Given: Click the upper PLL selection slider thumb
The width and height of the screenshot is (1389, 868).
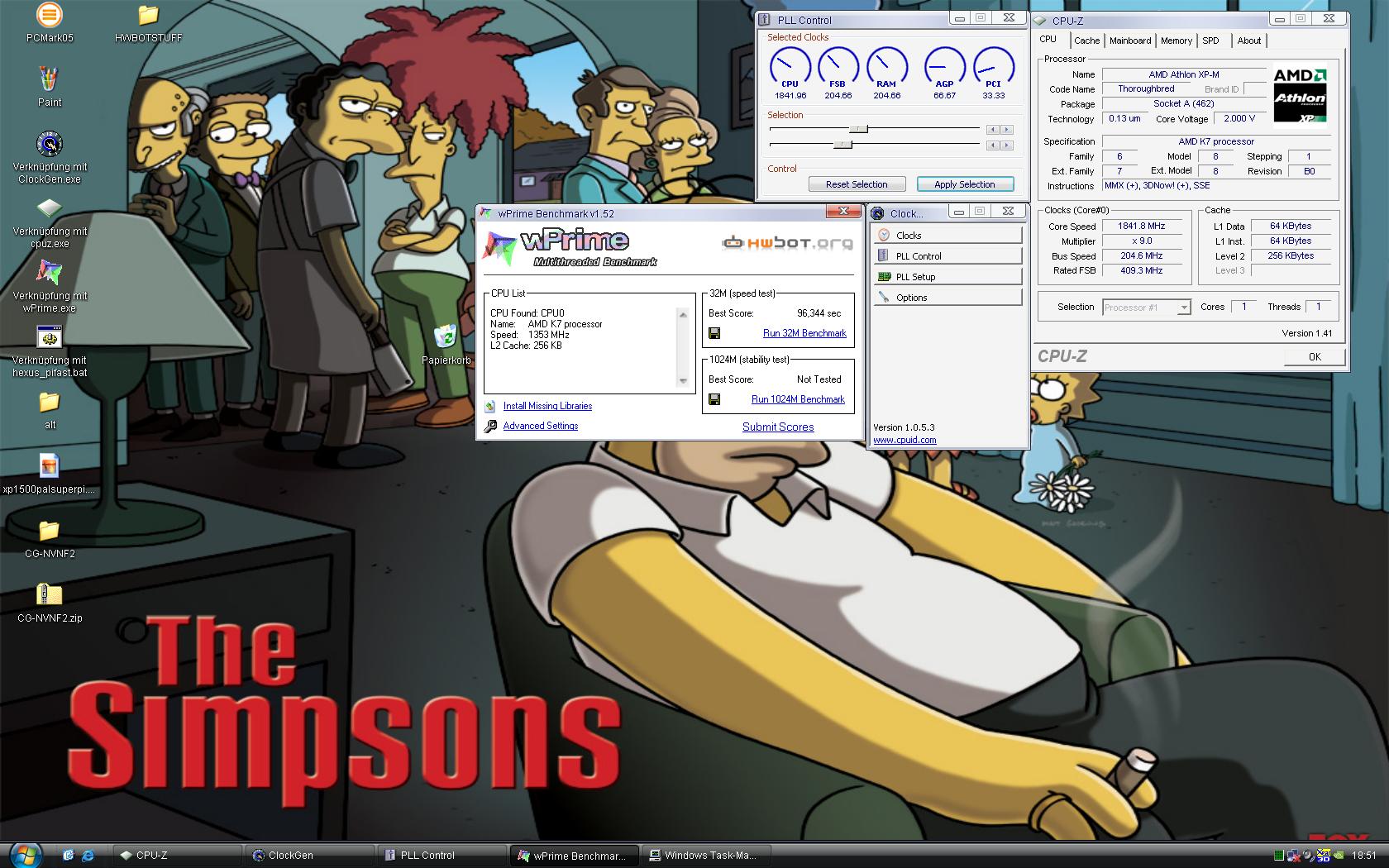Looking at the screenshot, I should pos(859,129).
